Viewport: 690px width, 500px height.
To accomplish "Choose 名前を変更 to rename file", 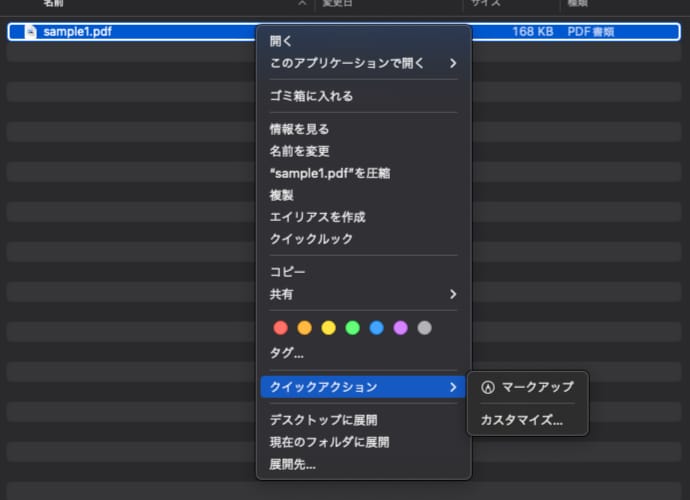I will coord(299,151).
